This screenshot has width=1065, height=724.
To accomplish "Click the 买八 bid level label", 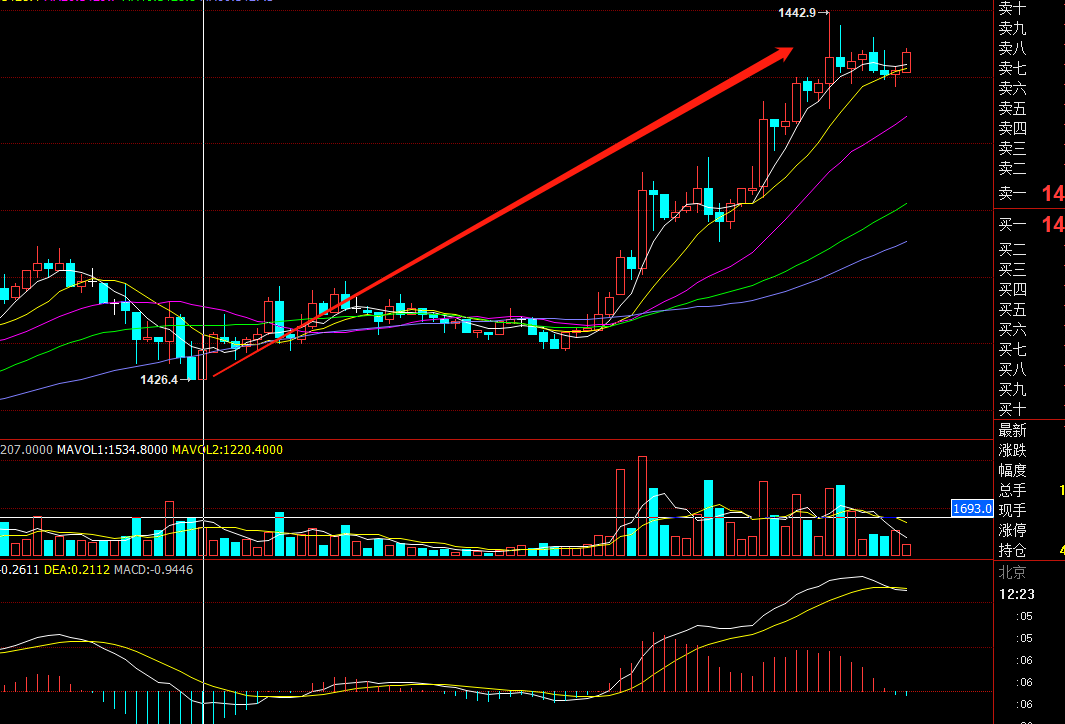I will [x=1013, y=369].
